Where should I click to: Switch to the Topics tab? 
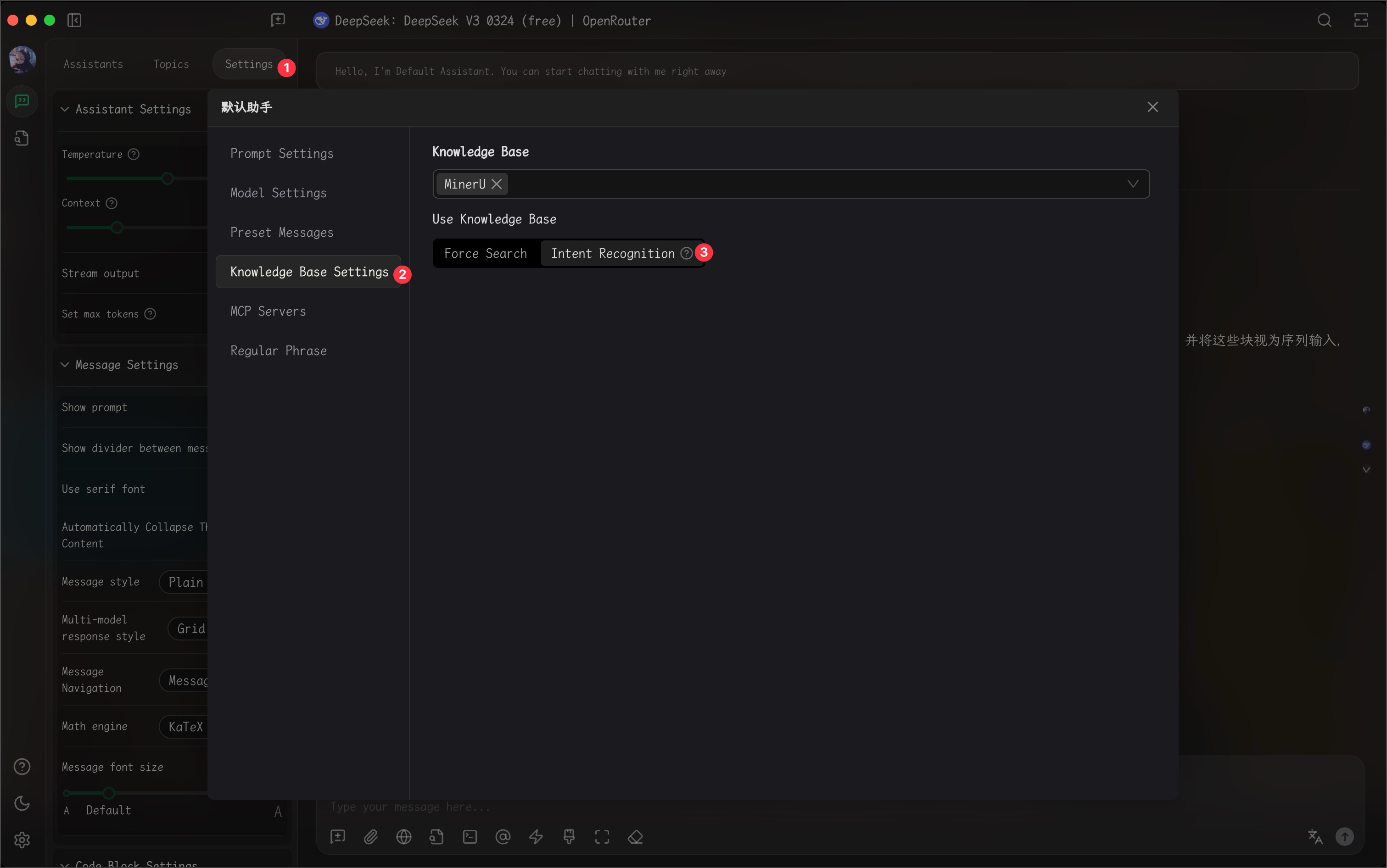(x=171, y=64)
